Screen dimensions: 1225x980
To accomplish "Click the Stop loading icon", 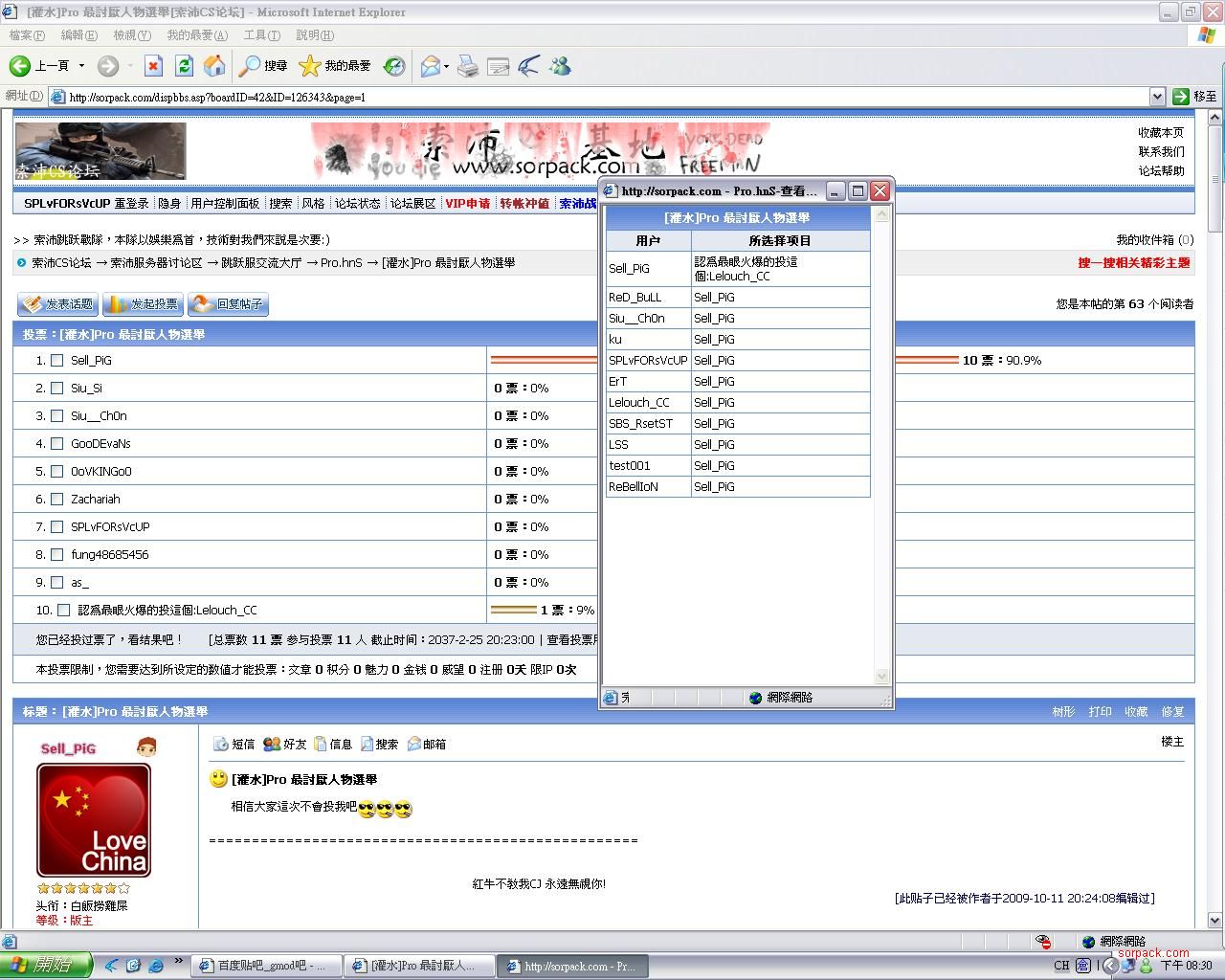I will [153, 65].
